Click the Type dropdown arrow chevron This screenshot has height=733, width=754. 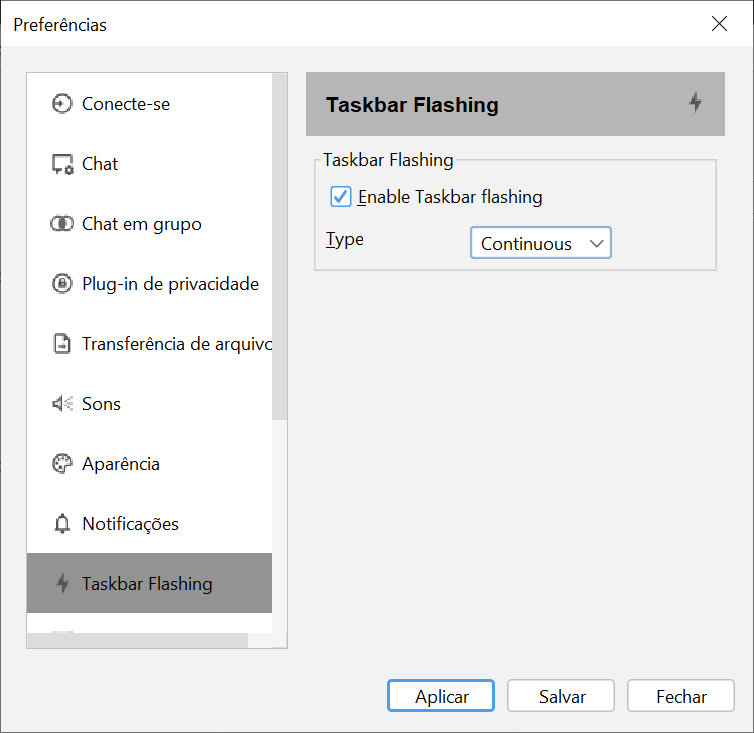pyautogui.click(x=596, y=243)
